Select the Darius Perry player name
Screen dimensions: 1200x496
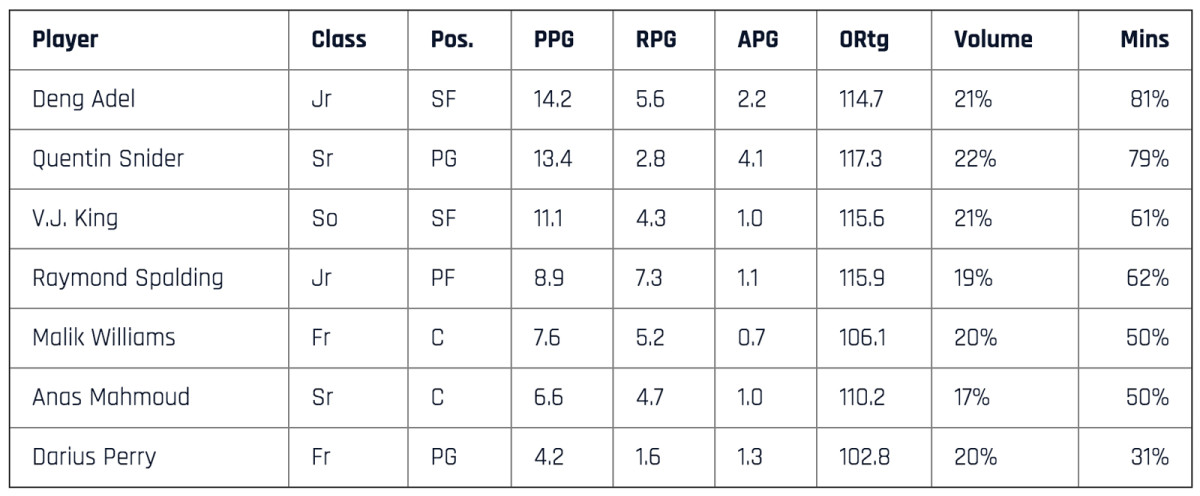[94, 457]
